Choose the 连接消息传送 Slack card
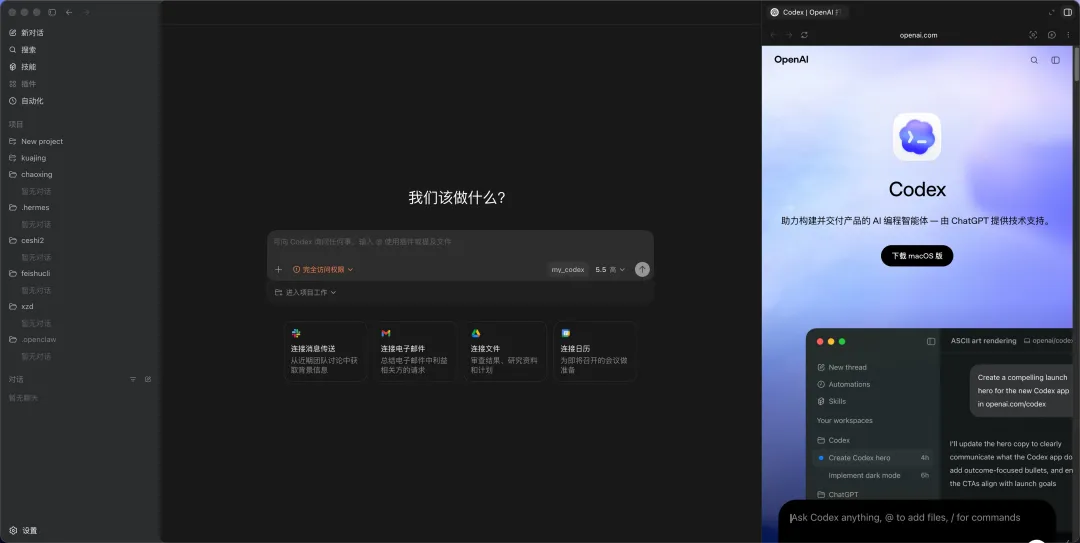The width and height of the screenshot is (1080, 543). (x=324, y=351)
